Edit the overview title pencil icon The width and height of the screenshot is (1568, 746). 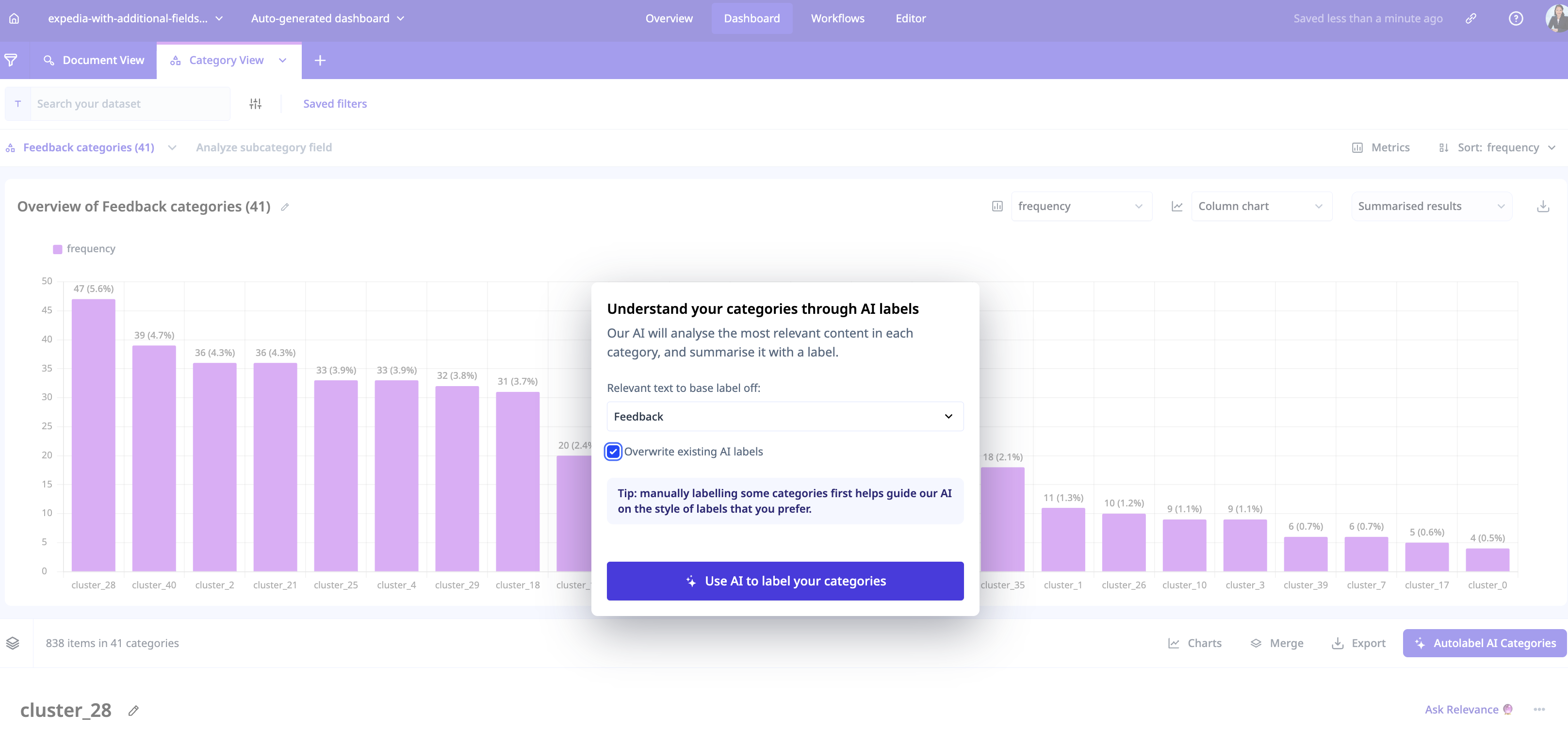pyautogui.click(x=284, y=207)
